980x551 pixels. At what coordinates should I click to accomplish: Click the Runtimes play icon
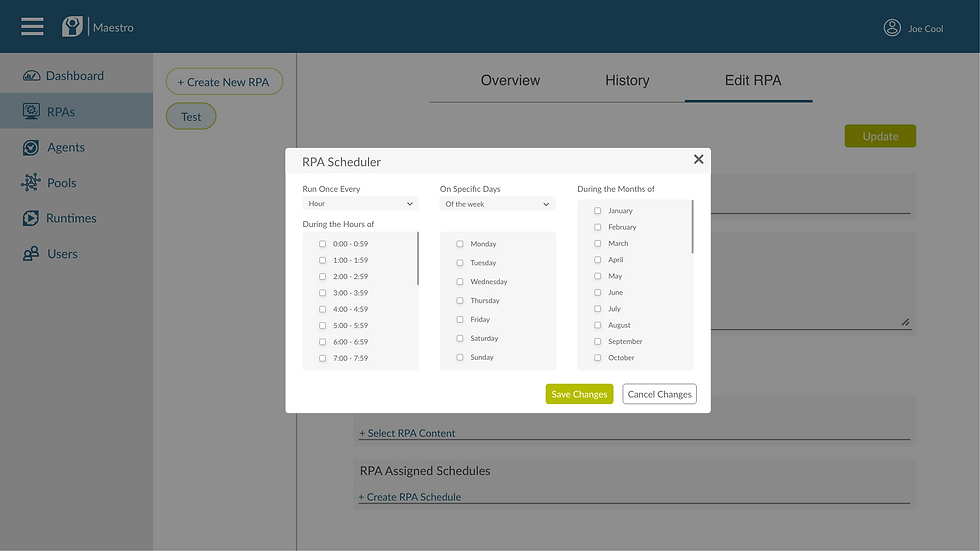(31, 218)
